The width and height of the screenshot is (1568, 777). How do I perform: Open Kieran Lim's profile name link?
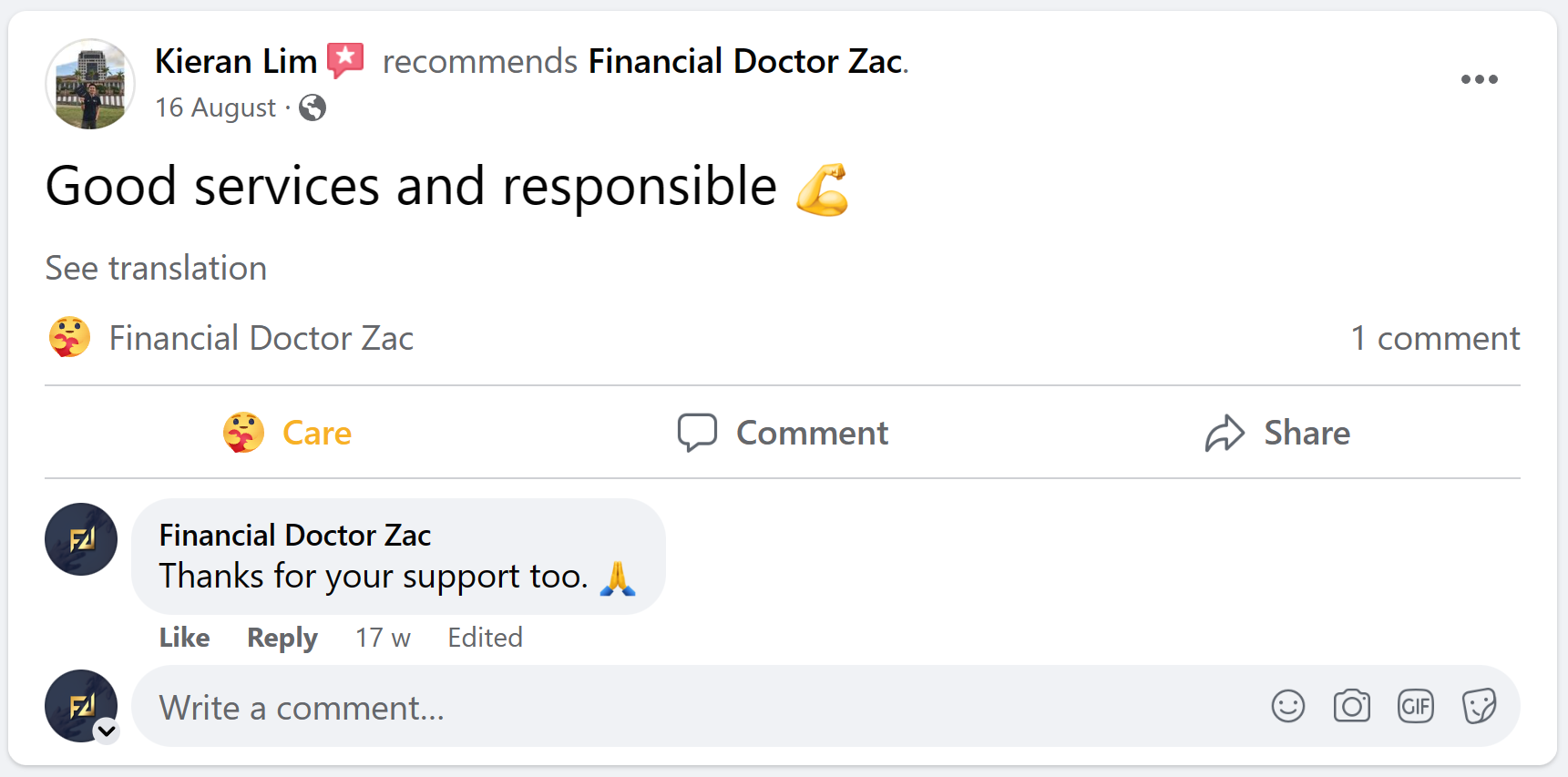pyautogui.click(x=236, y=61)
